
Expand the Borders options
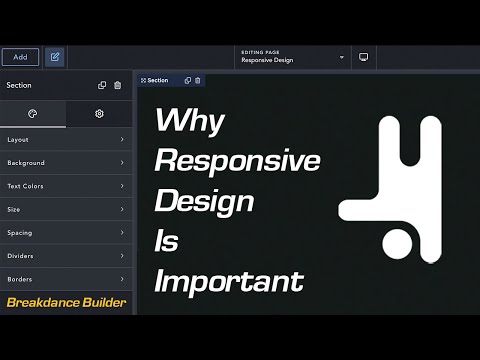[66, 279]
